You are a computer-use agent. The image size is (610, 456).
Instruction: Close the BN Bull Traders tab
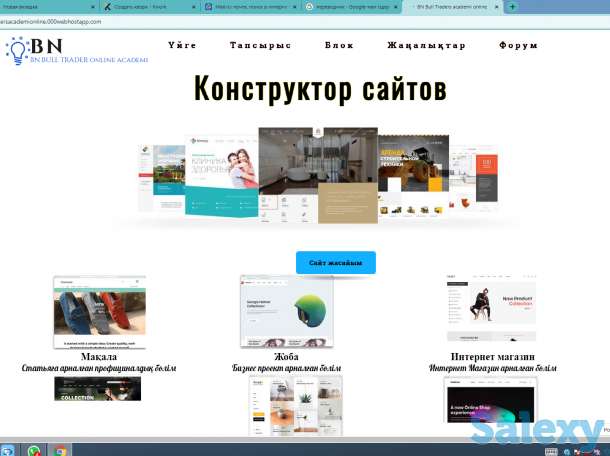[496, 7]
